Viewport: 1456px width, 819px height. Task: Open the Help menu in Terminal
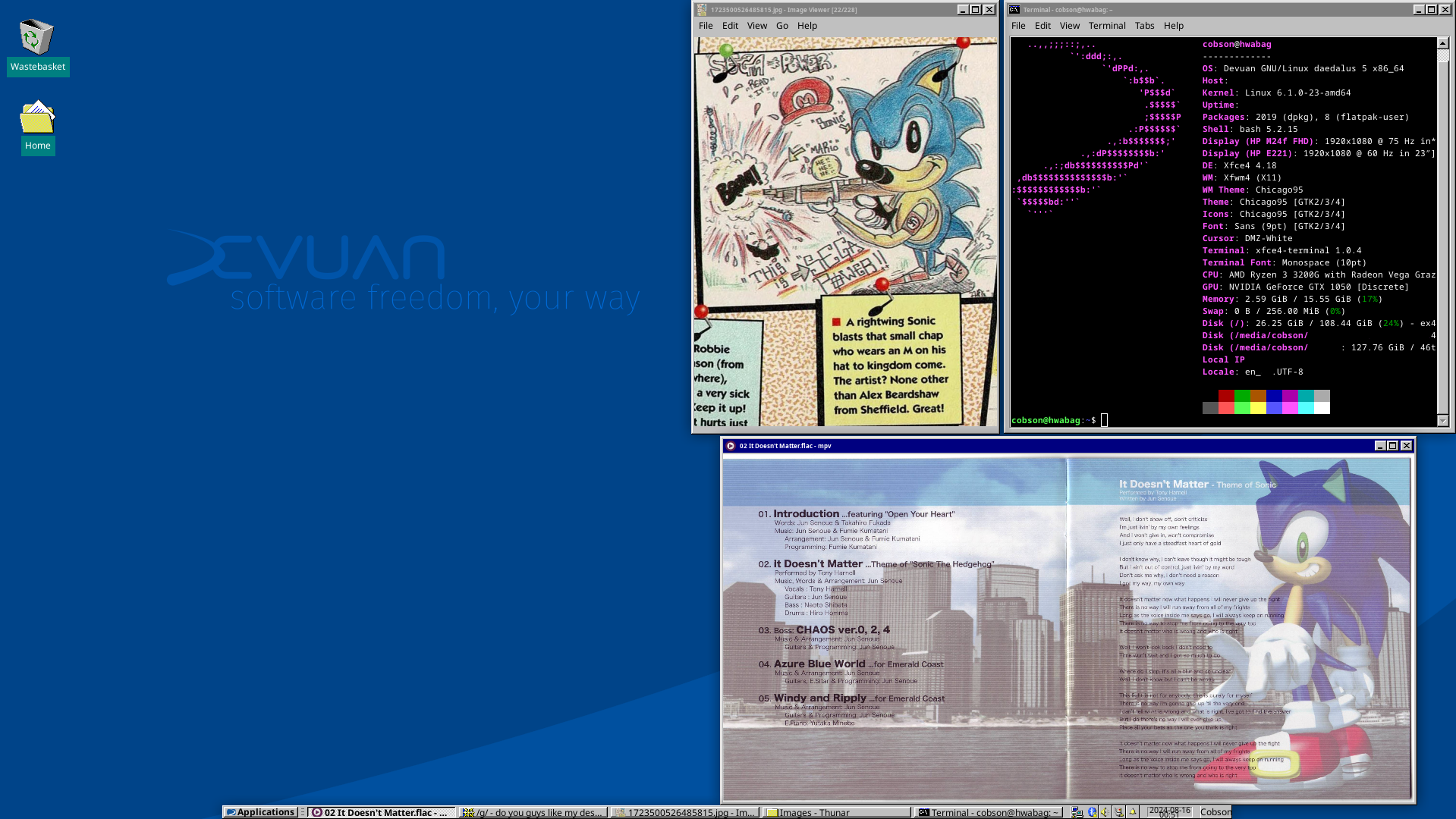coord(1173,26)
